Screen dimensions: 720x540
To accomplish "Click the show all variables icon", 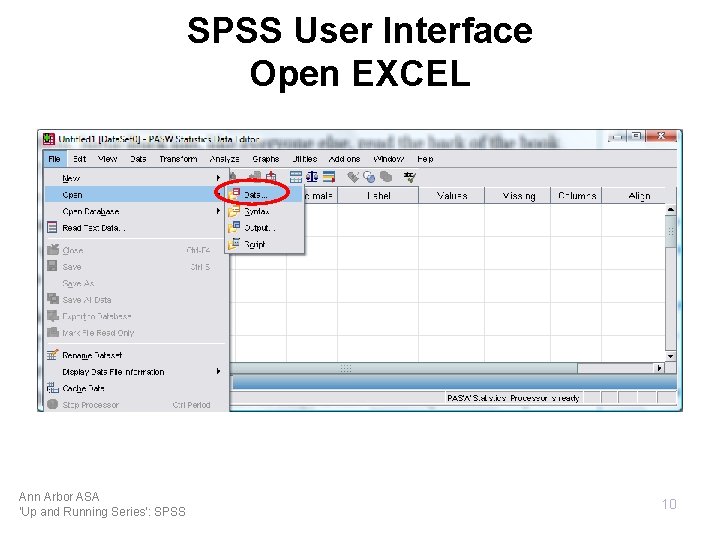I will (x=386, y=177).
